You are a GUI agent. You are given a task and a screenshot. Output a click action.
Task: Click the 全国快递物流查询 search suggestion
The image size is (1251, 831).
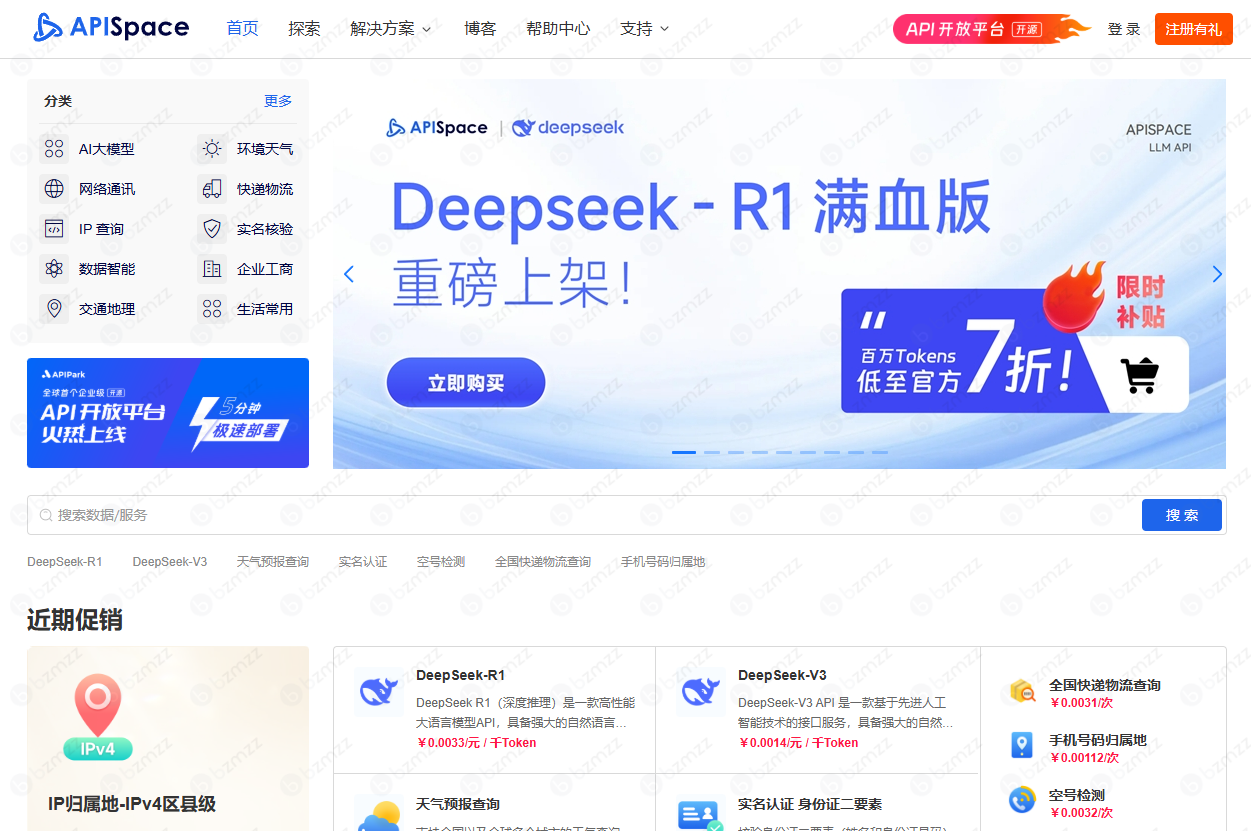pos(543,562)
